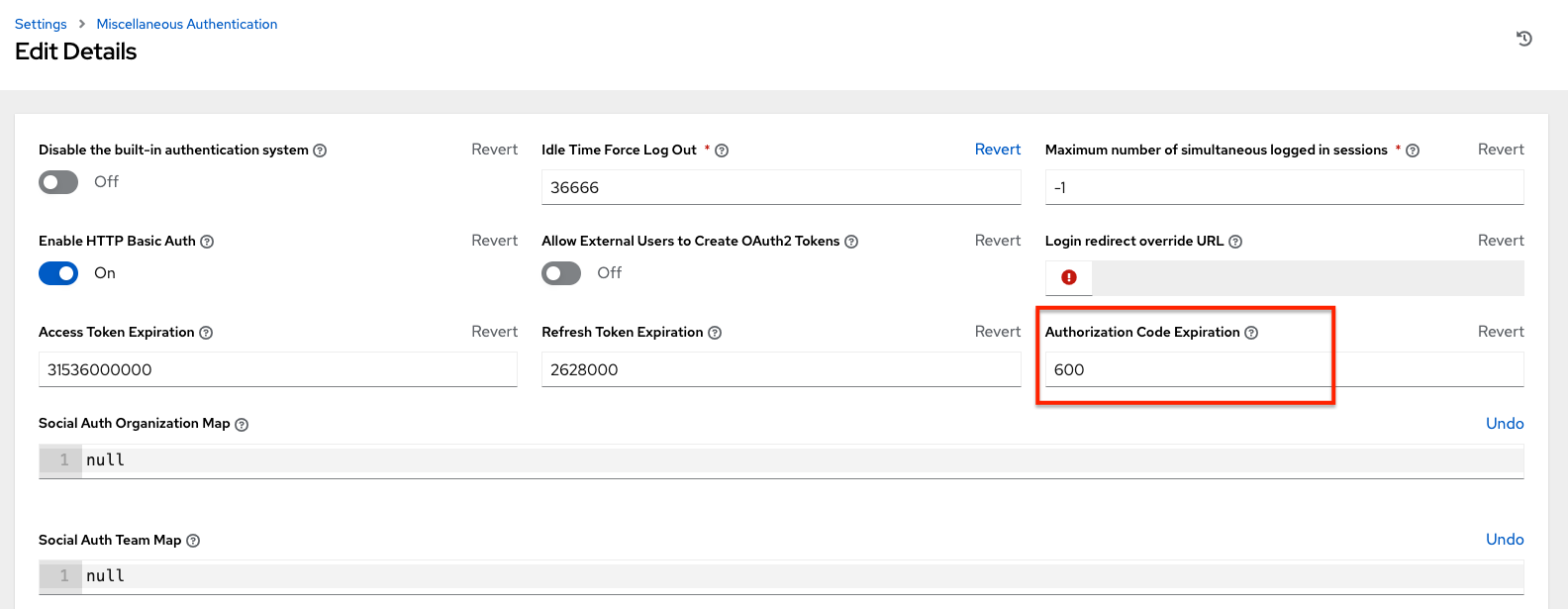Turn off Enable HTTP Basic Auth switch
Image resolution: width=1568 pixels, height=609 pixels.
[x=58, y=273]
